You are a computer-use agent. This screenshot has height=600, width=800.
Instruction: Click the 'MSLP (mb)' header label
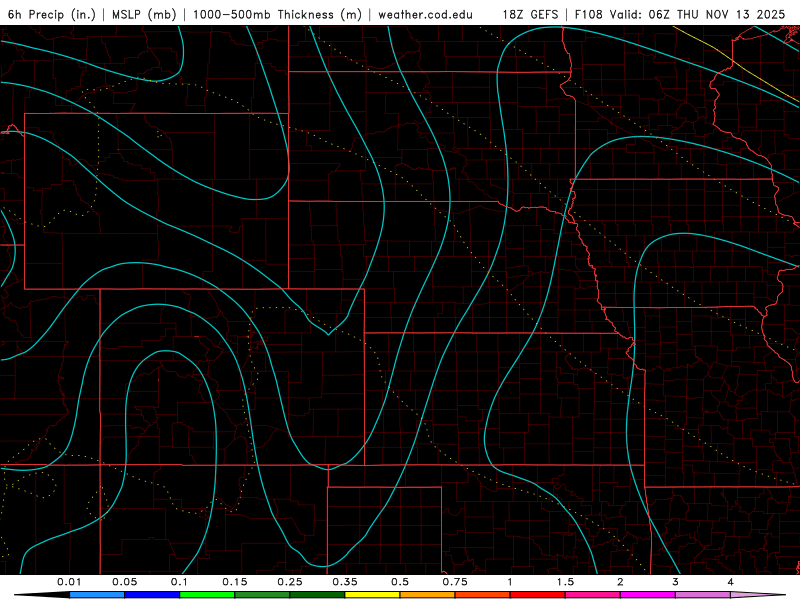coord(144,14)
